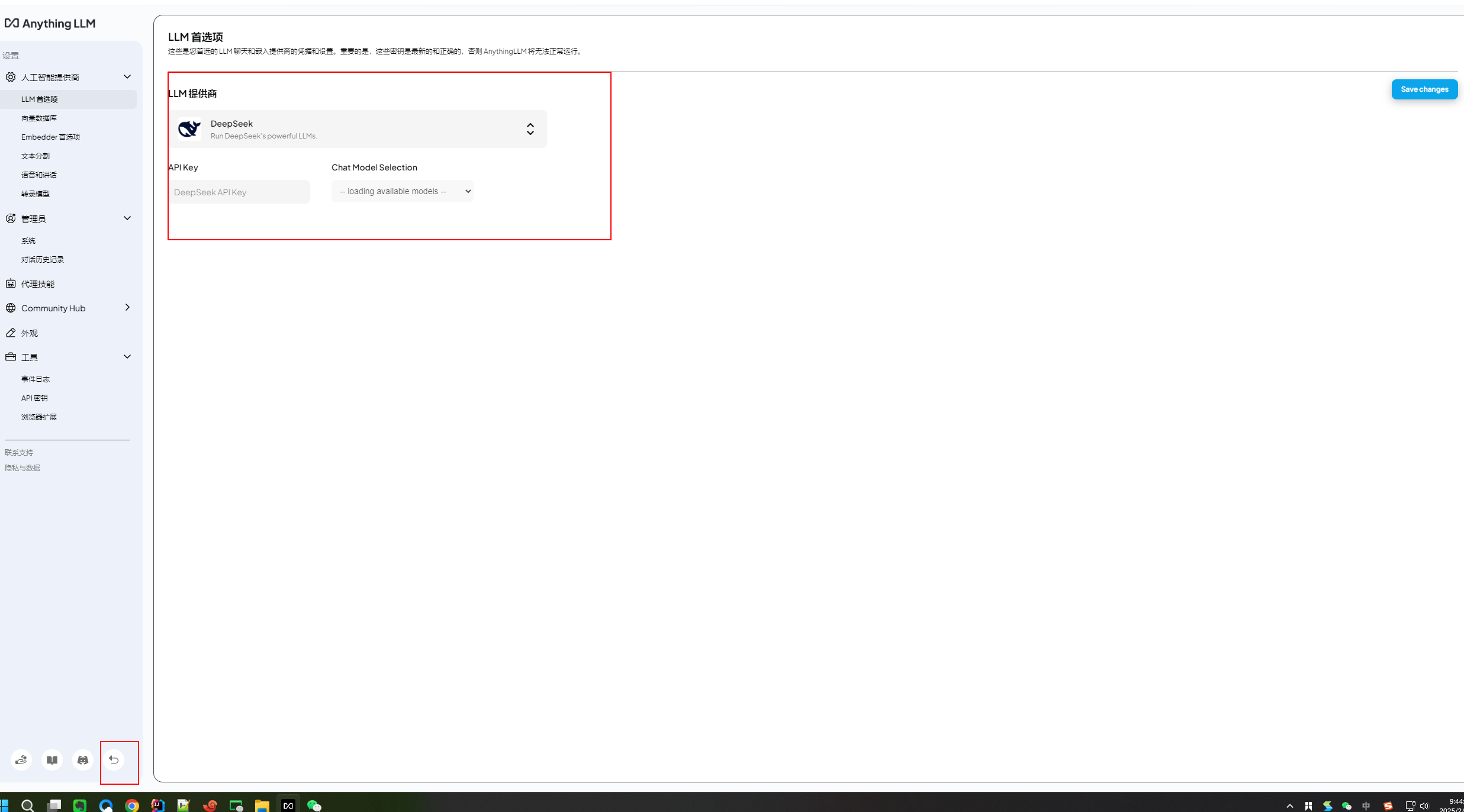Screen dimensions: 1464x812
Task: Open 代理技能 agent skills section
Action: tap(38, 284)
